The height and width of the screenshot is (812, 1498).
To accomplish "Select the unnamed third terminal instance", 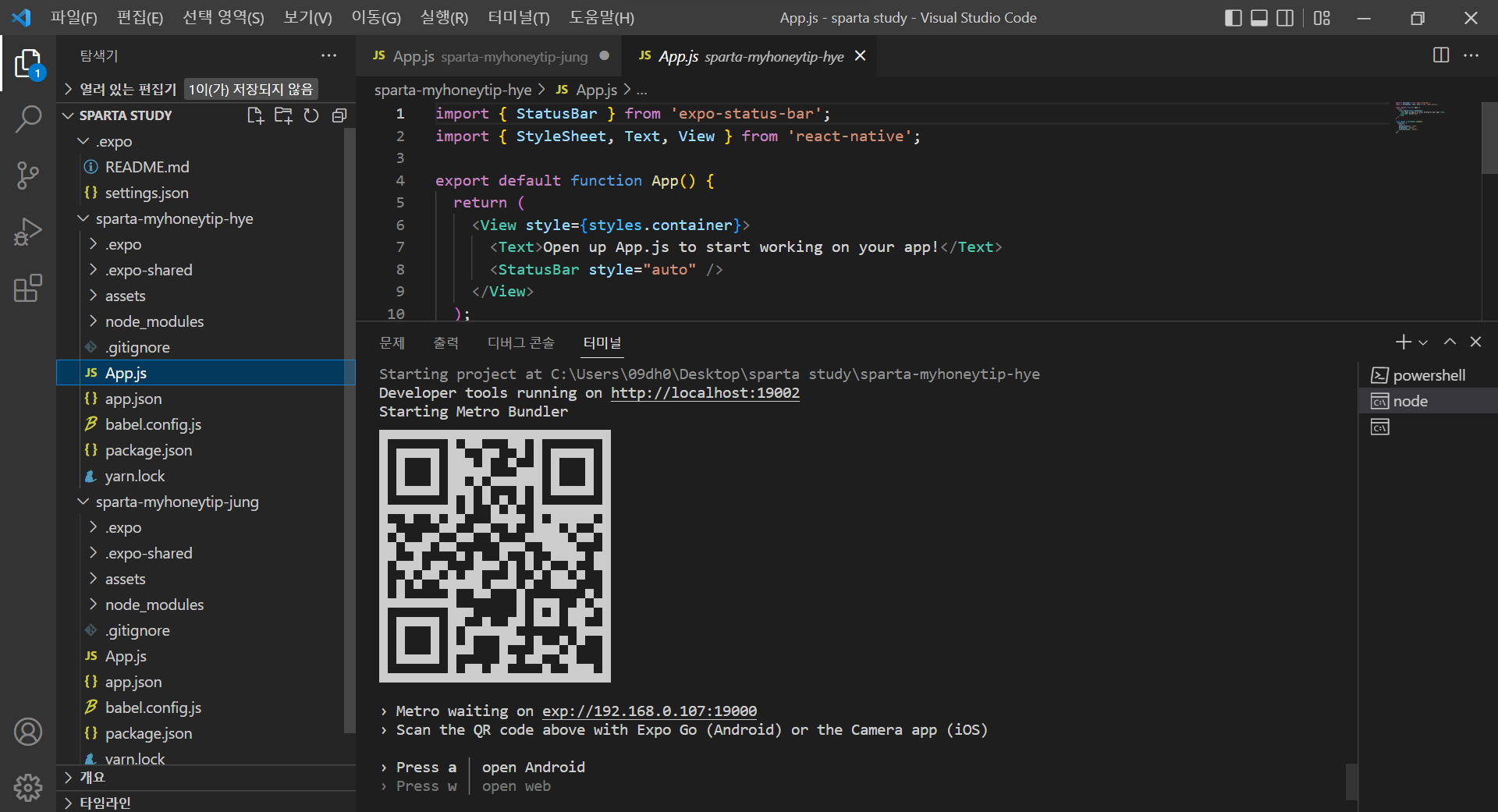I will coord(1428,427).
